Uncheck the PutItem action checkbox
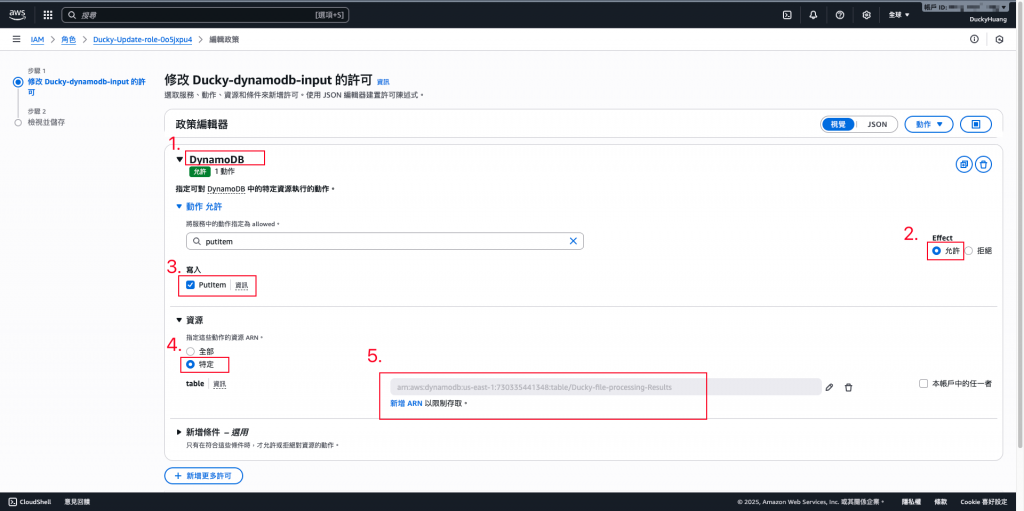The width and height of the screenshot is (1024, 511). 190,285
